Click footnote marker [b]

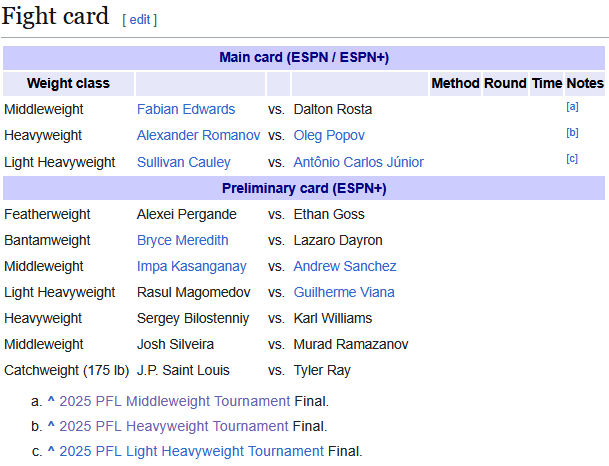[572, 132]
